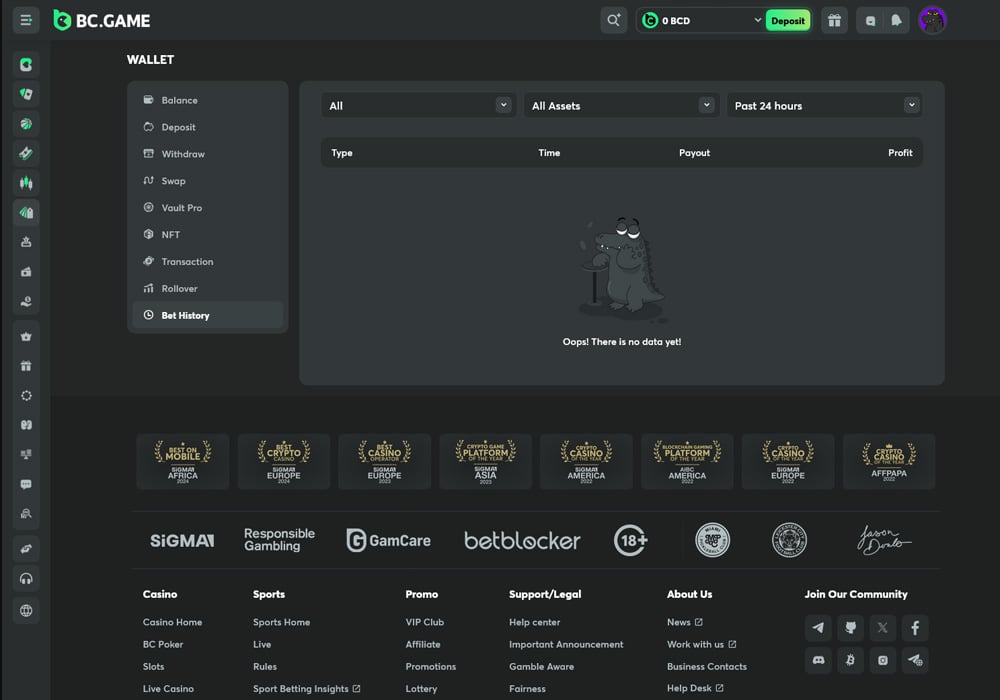This screenshot has height=700, width=1000.
Task: Open Vault Pro in wallet menu
Action: [x=181, y=208]
